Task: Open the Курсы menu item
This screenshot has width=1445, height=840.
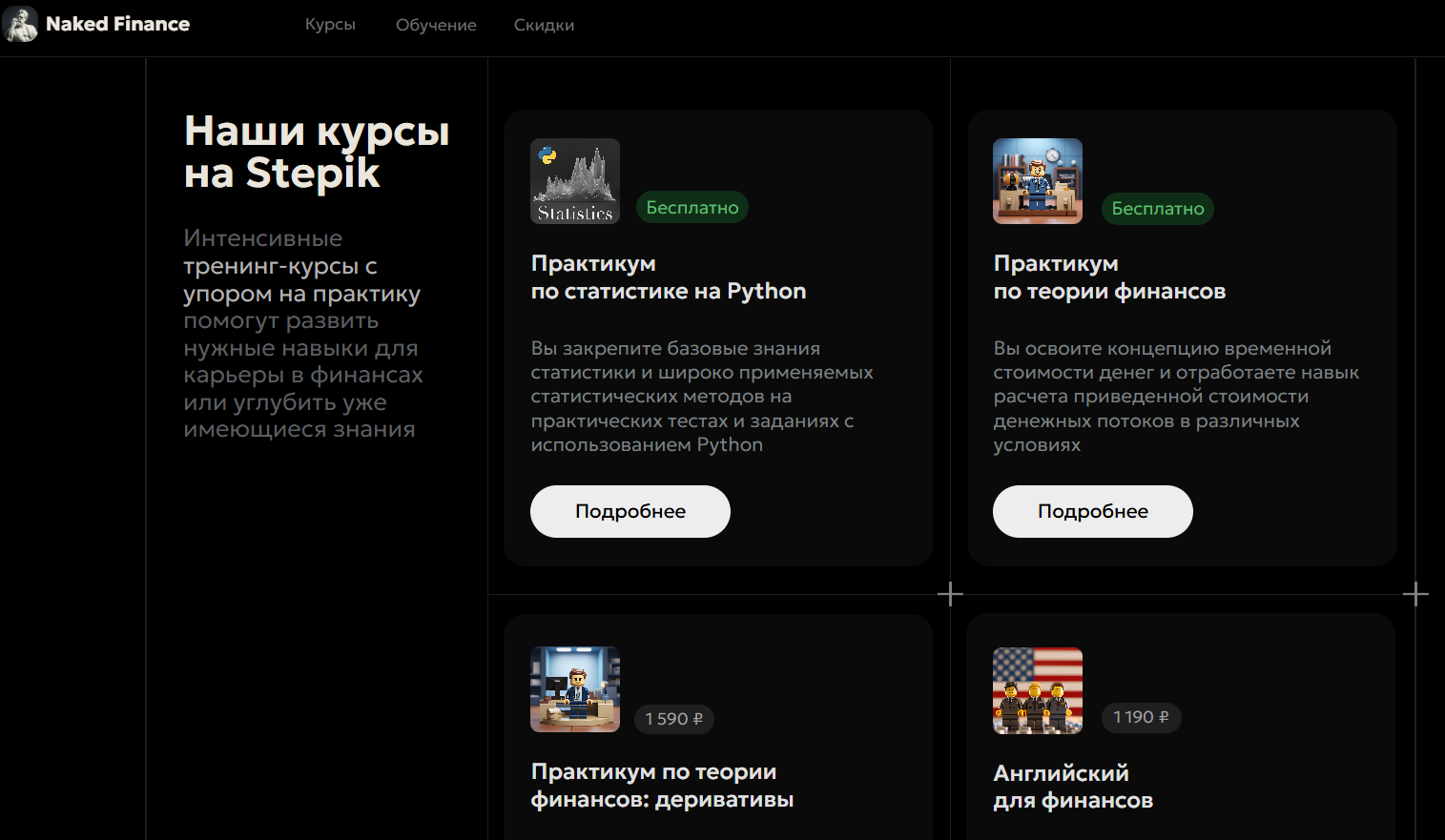Action: (x=330, y=25)
